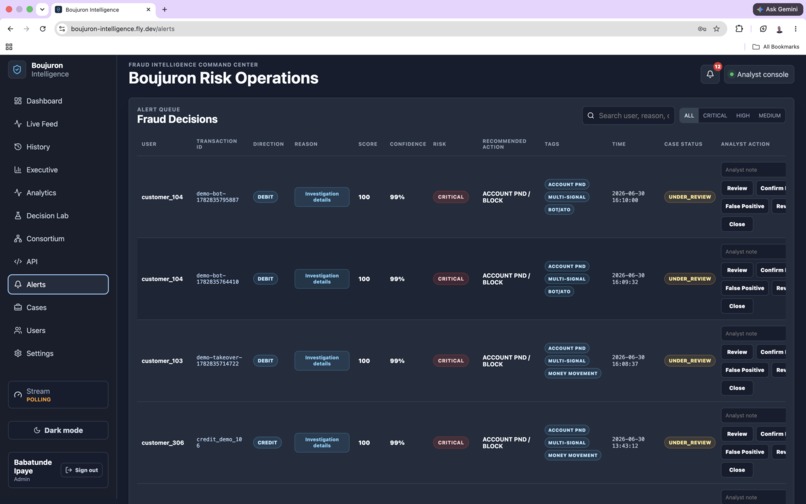Screen dimensions: 806x504
Task: Filter alerts by MEDIUM
Action: 770,116
